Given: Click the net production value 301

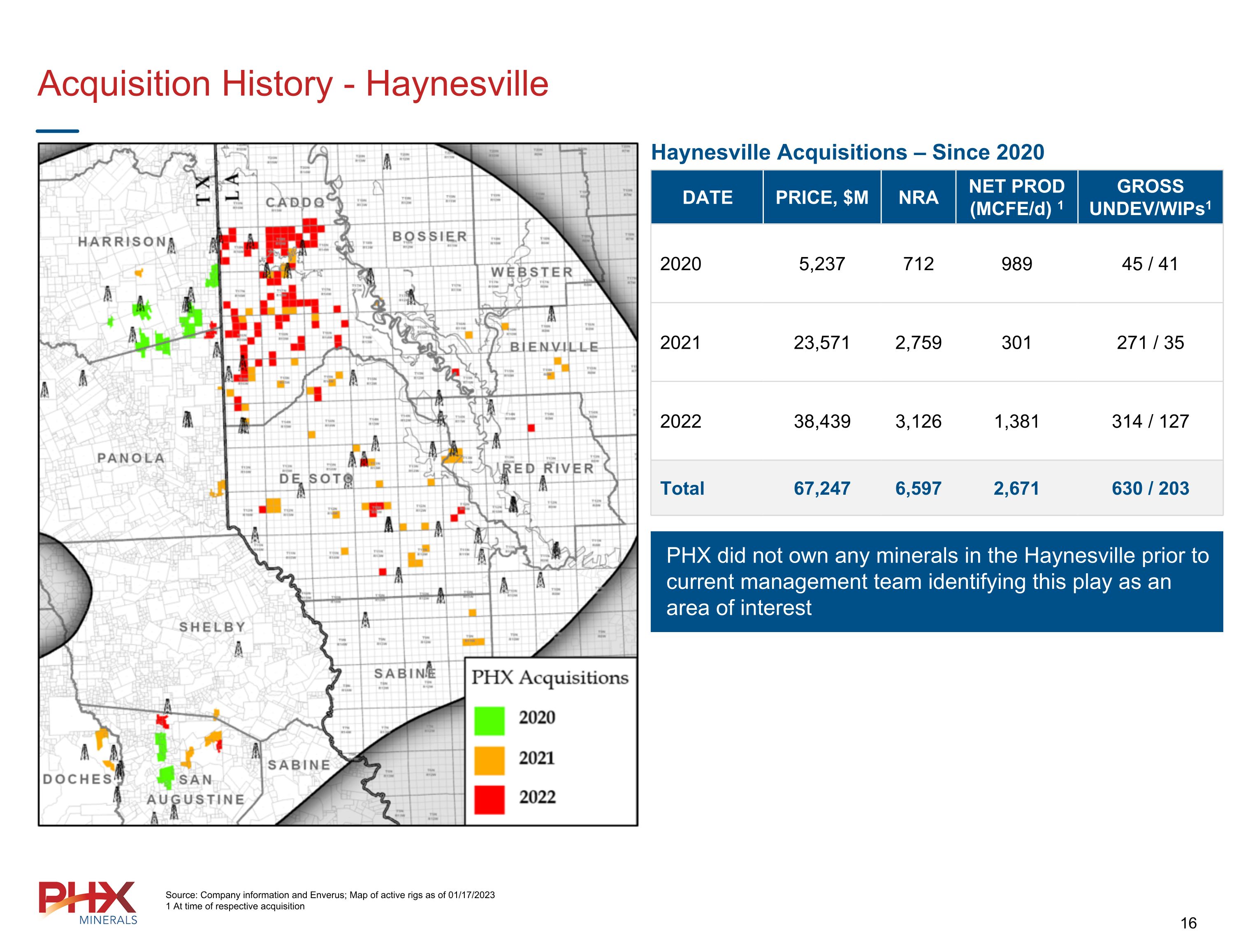Looking at the screenshot, I should (x=1016, y=343).
